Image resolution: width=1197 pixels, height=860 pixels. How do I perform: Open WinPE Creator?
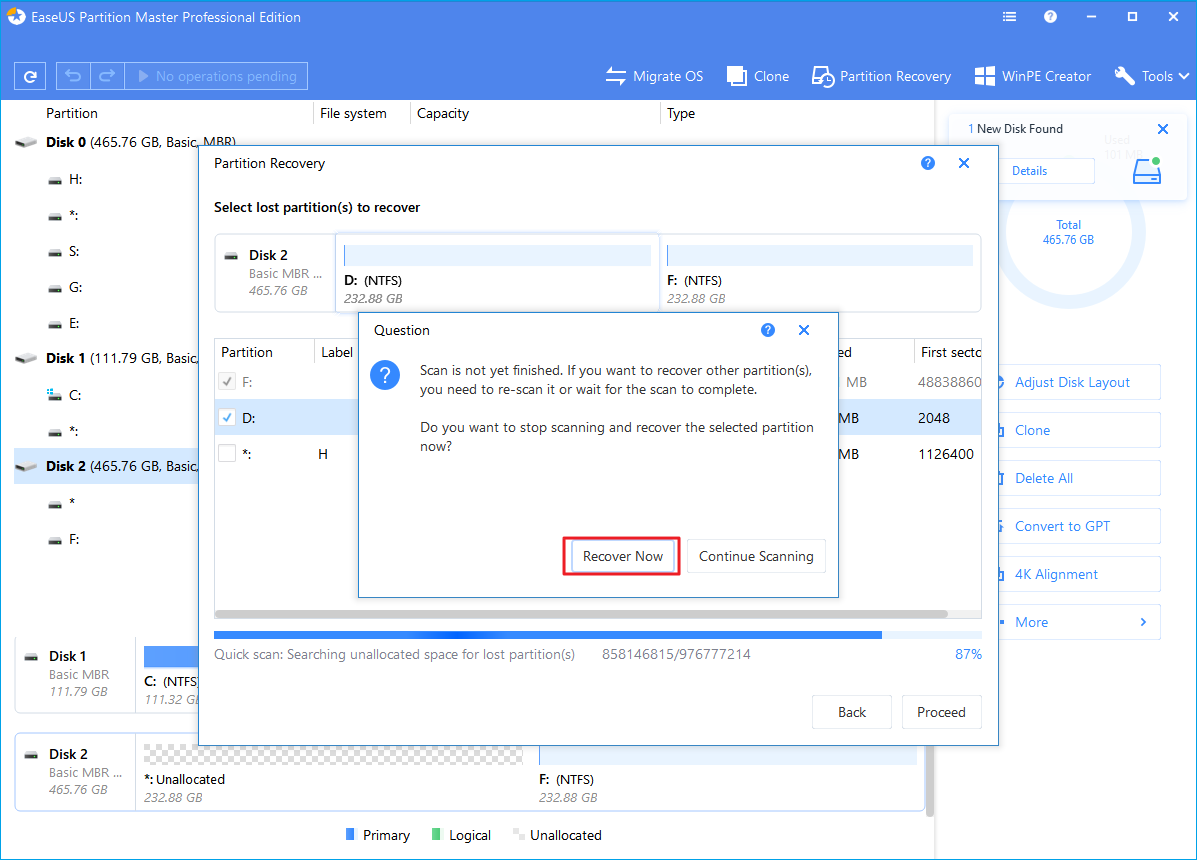tap(984, 76)
